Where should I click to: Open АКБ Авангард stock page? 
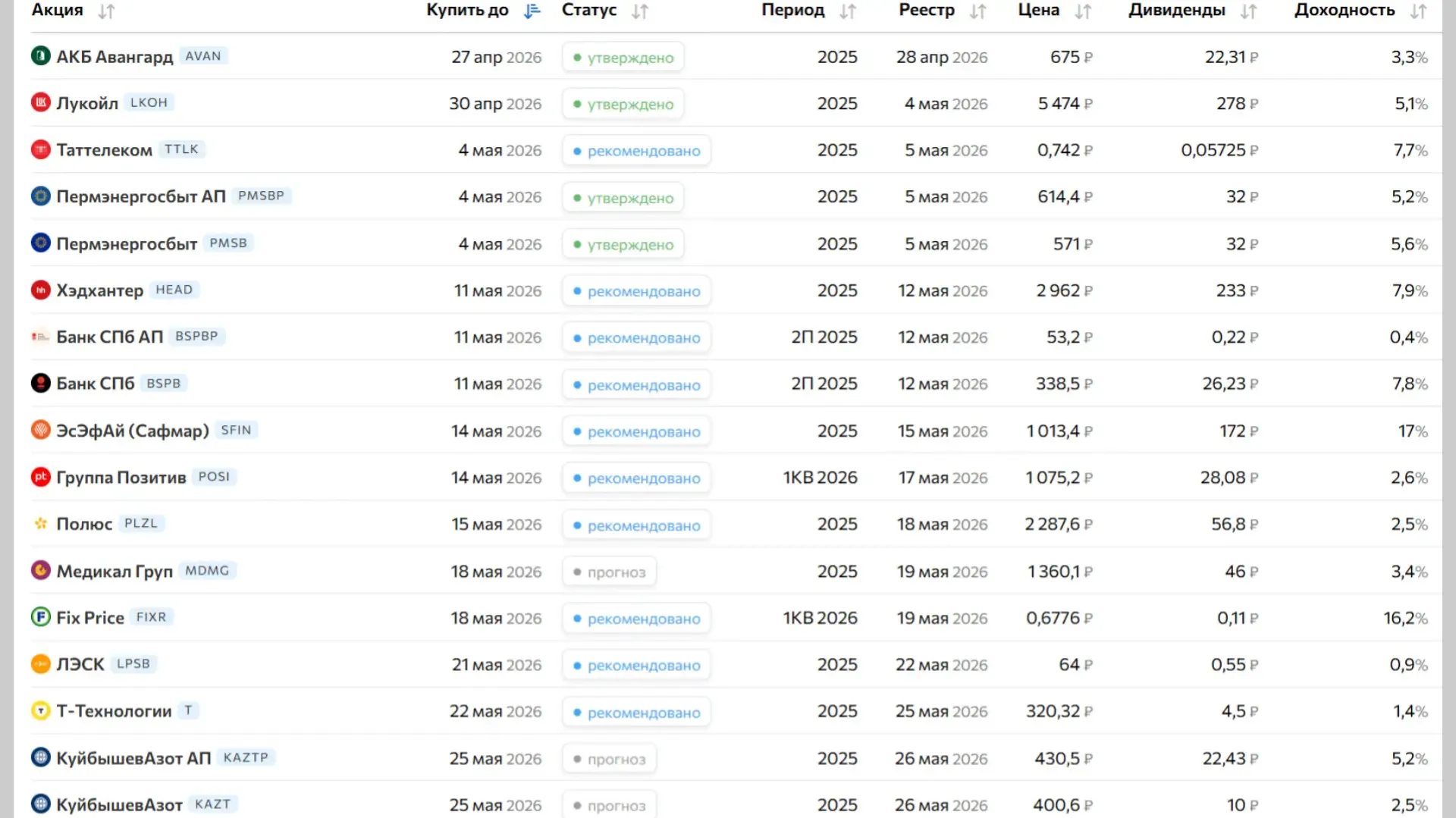[115, 57]
